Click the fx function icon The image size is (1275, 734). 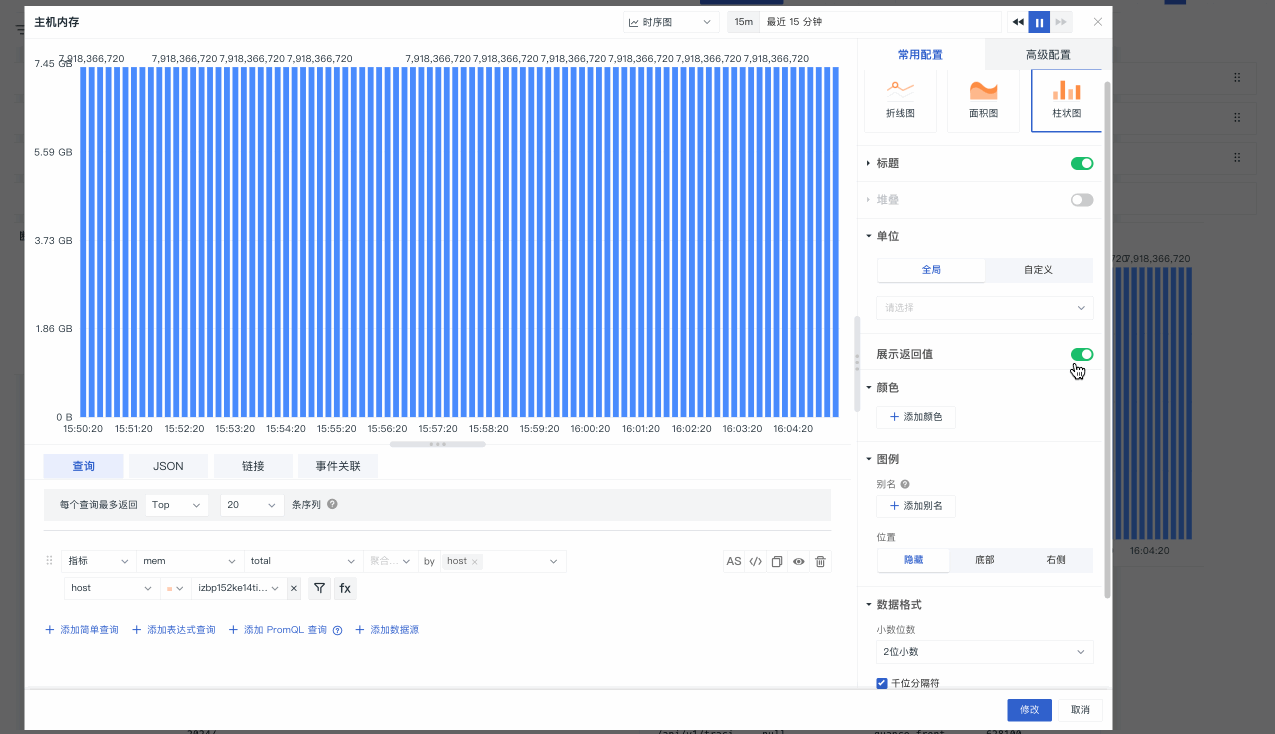[x=345, y=588]
